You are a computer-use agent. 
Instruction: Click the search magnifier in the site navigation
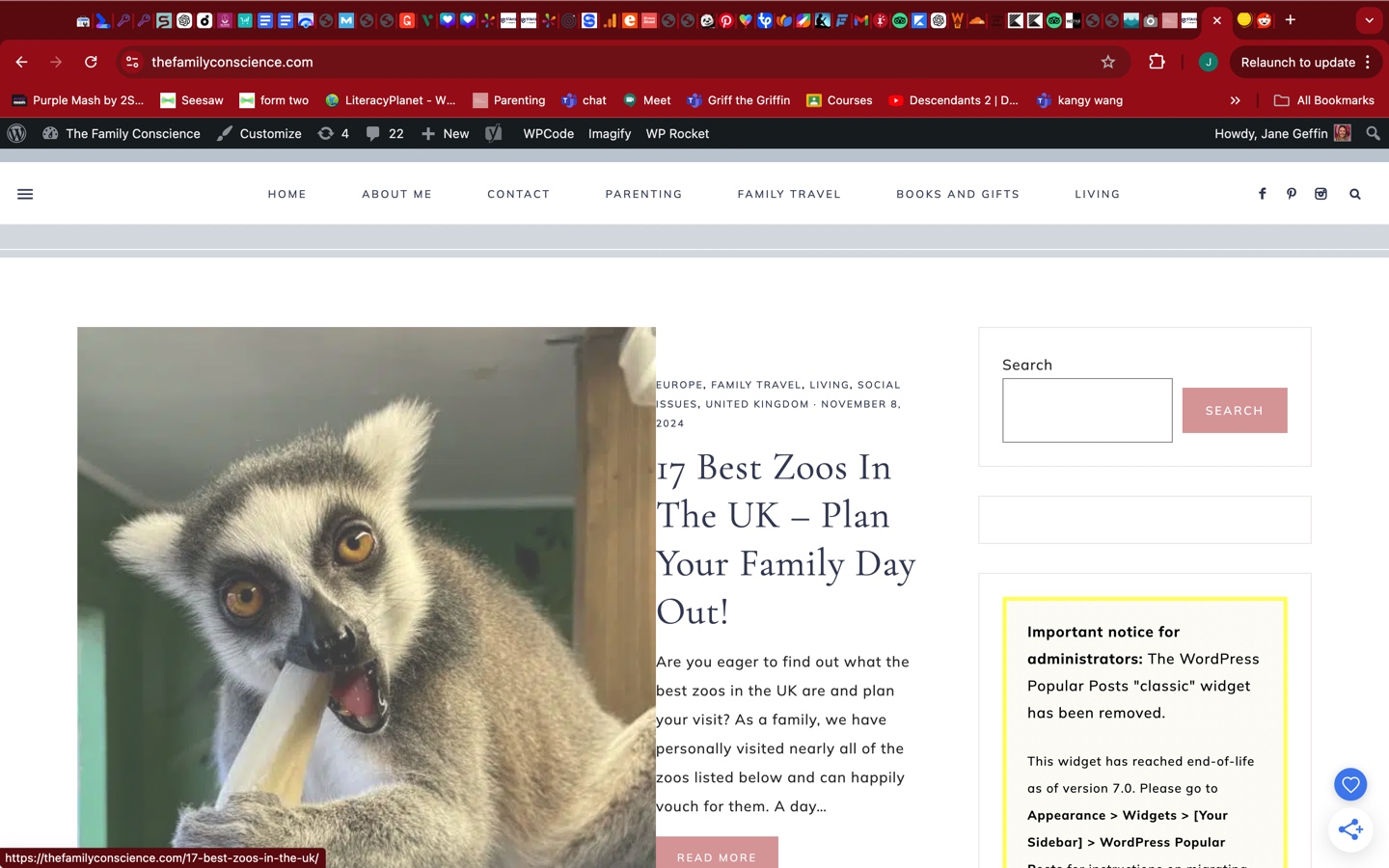(x=1354, y=194)
